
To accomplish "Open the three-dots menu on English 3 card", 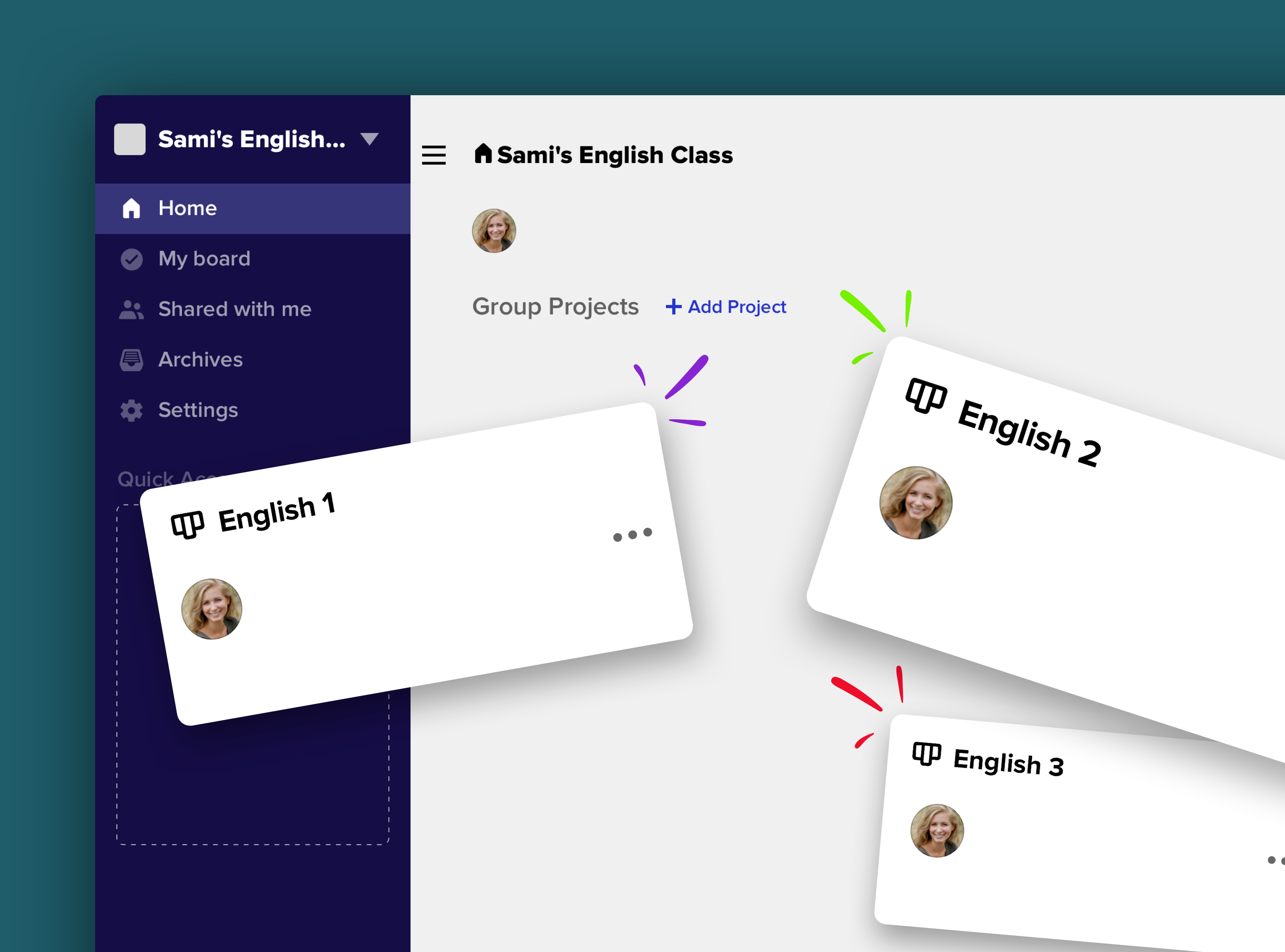I will click(x=1275, y=860).
